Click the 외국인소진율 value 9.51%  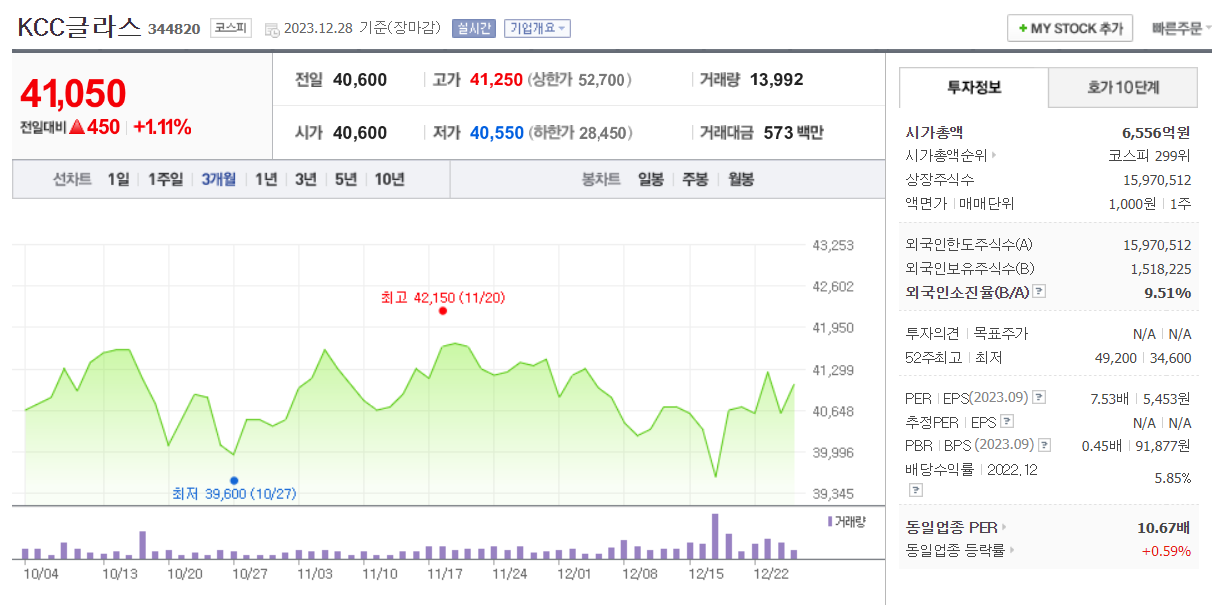[x=1167, y=292]
